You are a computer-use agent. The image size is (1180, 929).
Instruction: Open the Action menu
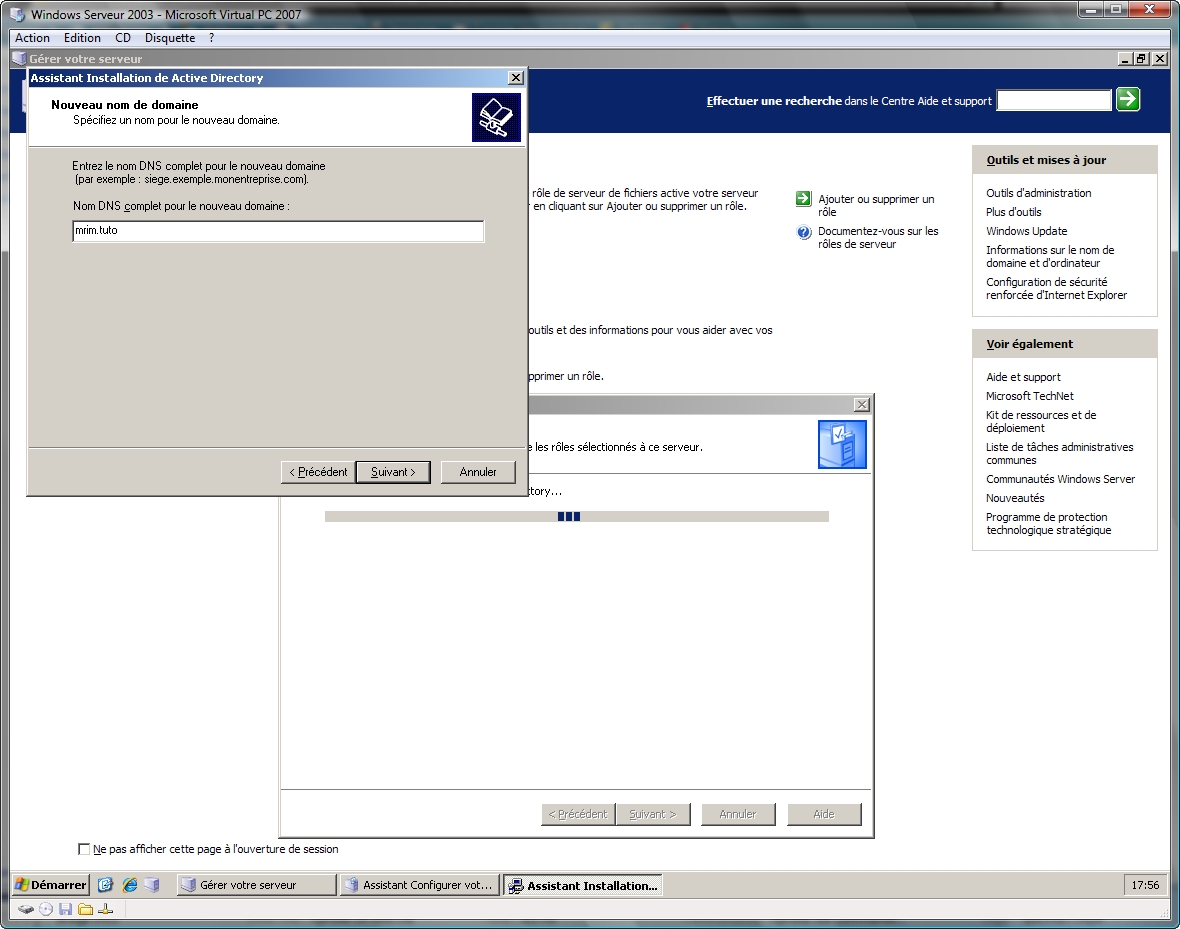tap(32, 38)
